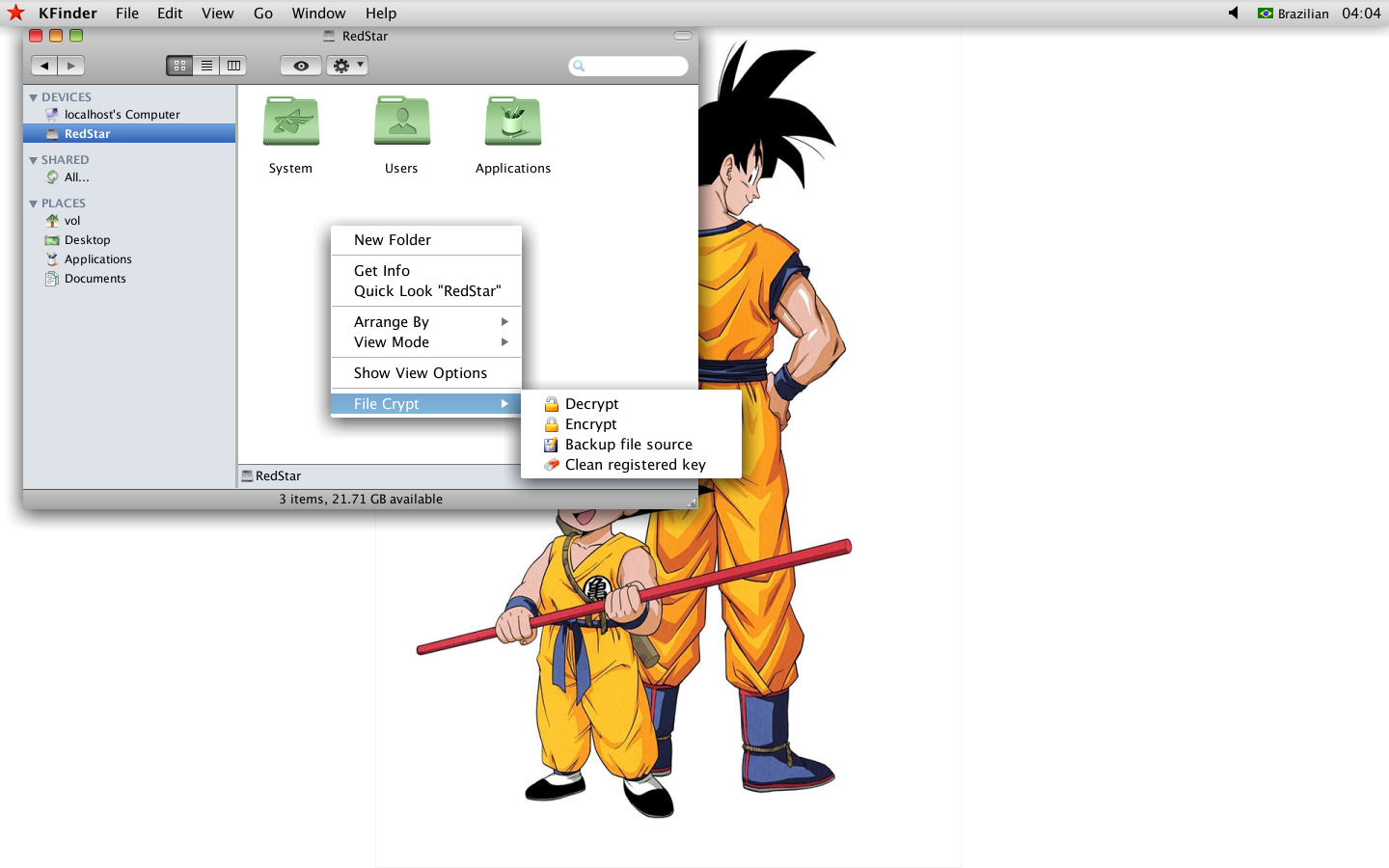Choose Quick Look "RedStar" menu entry
The height and width of the screenshot is (868, 1389).
426,291
